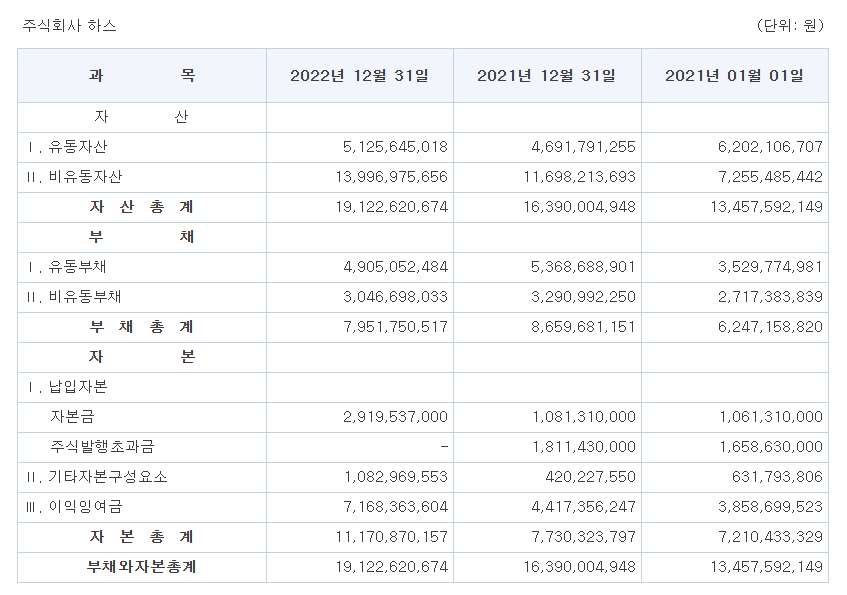Select value 13,457,592,149 in 부채와자본총계 row
This screenshot has width=847, height=595.
766,567
